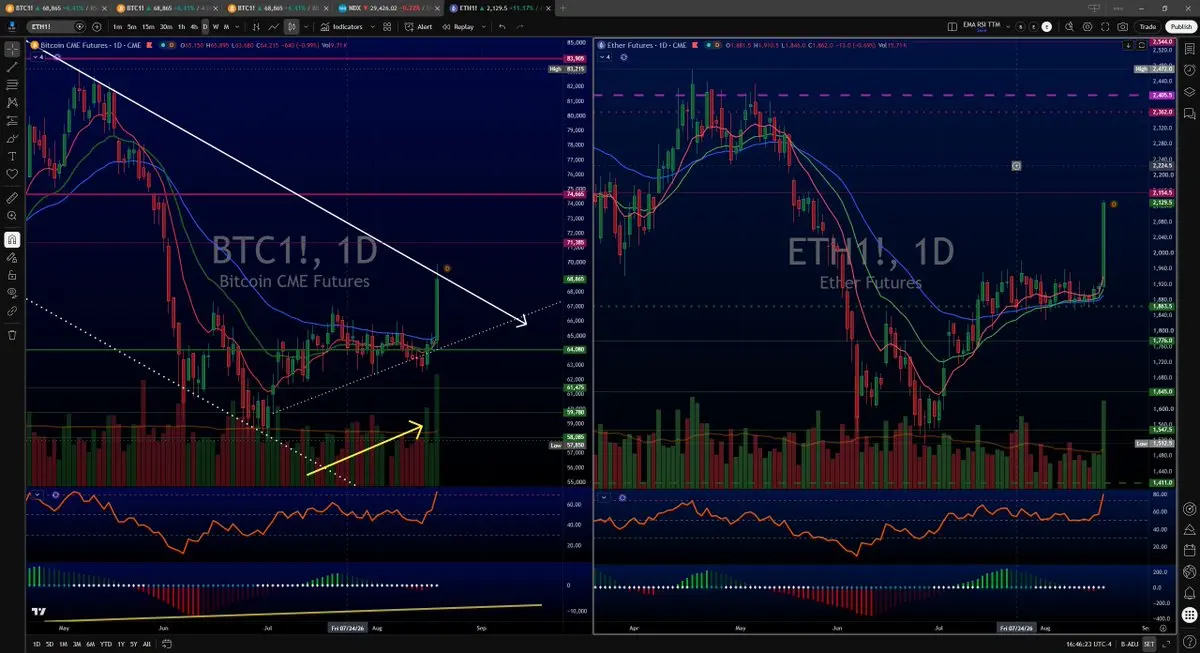
Task: Open alerts clock icon in right sidebar
Action: pyautogui.click(x=1188, y=70)
